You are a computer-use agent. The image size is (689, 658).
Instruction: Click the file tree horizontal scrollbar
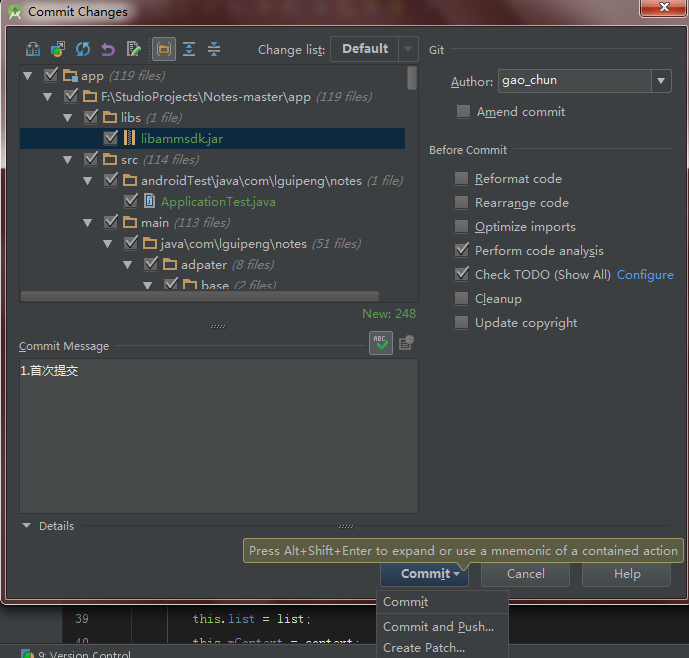199,296
